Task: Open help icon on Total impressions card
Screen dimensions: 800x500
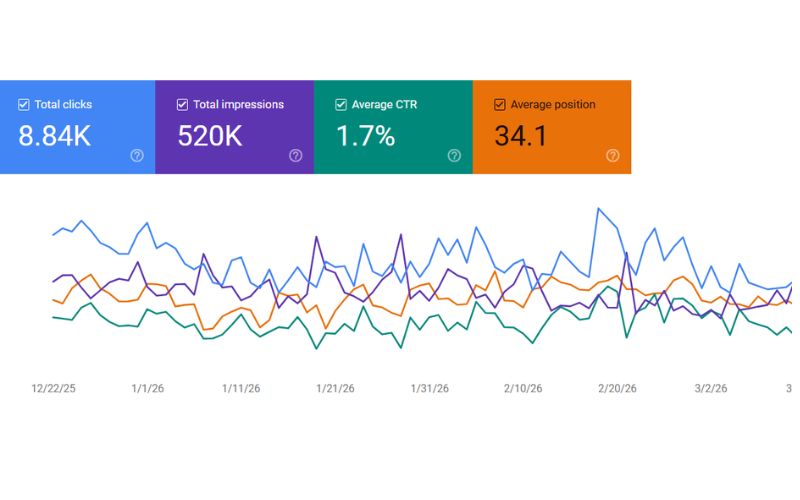Action: click(295, 156)
